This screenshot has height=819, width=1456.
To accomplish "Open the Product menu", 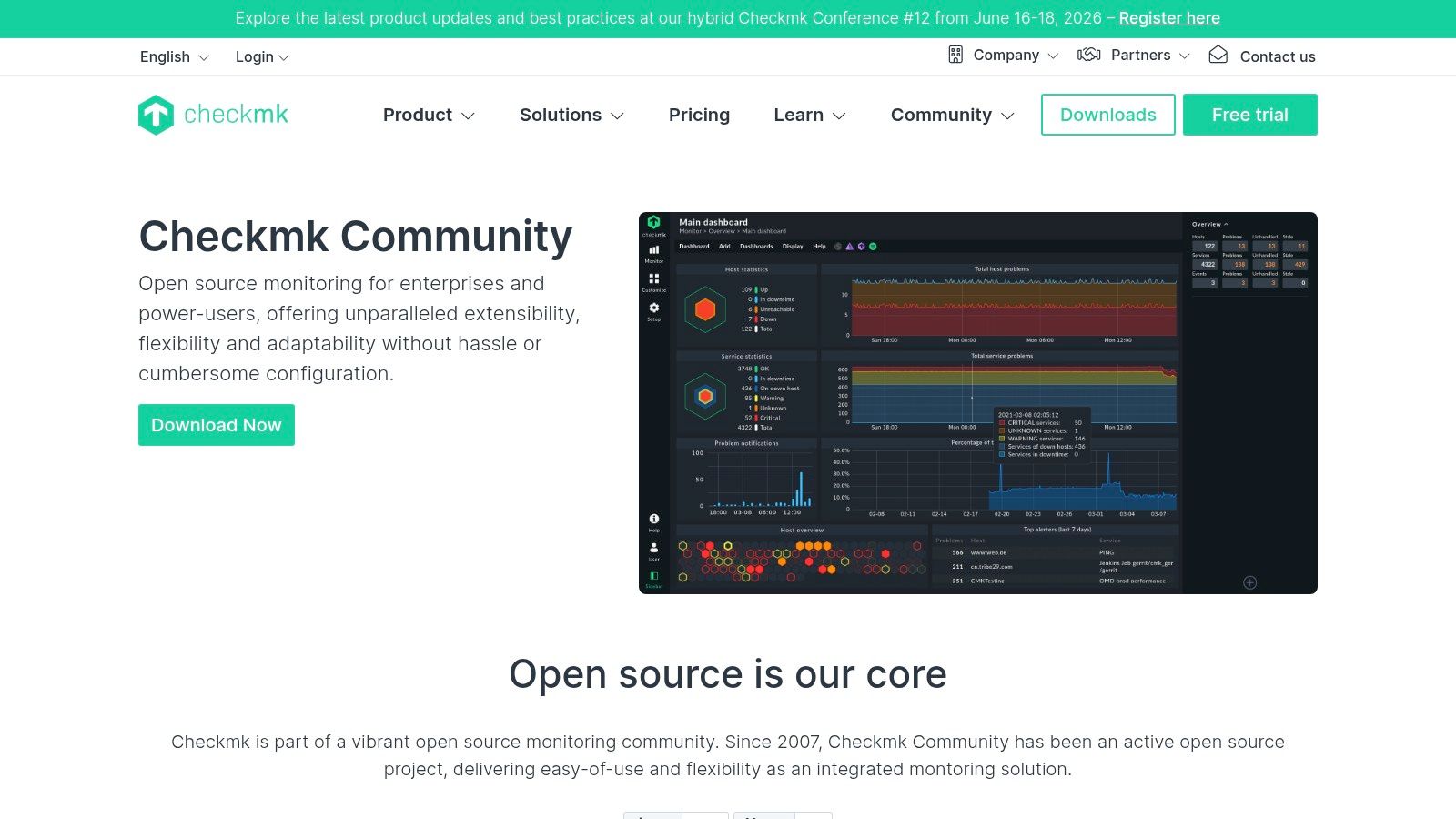I will (x=429, y=115).
